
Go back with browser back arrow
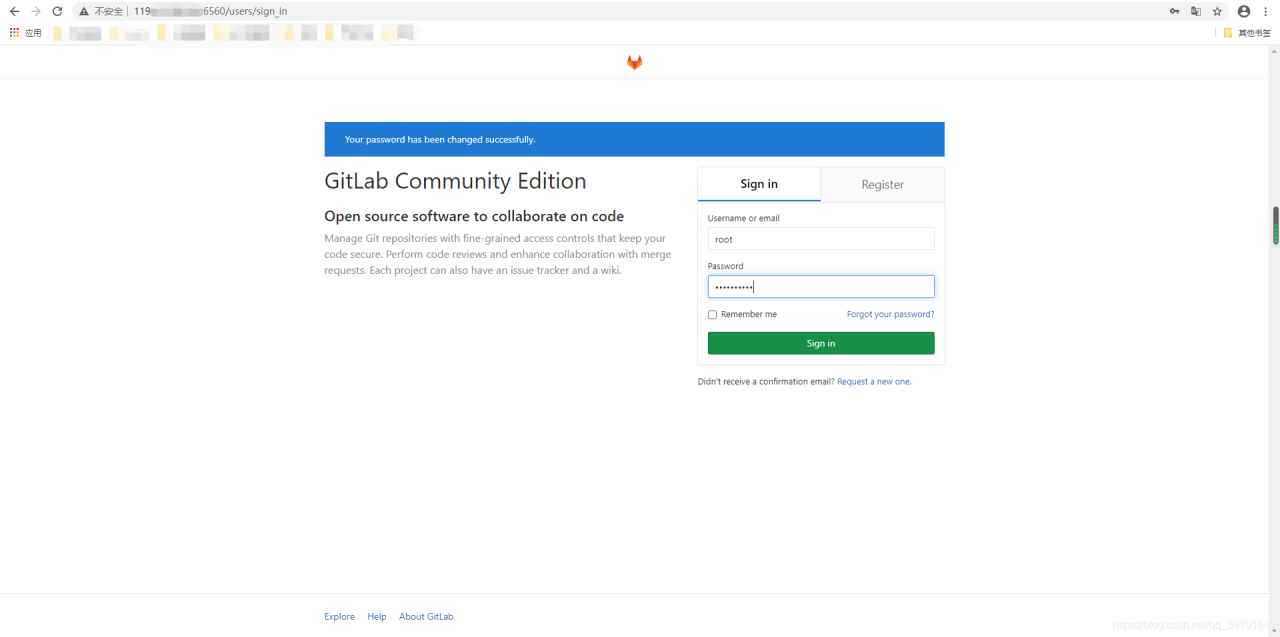(x=14, y=11)
